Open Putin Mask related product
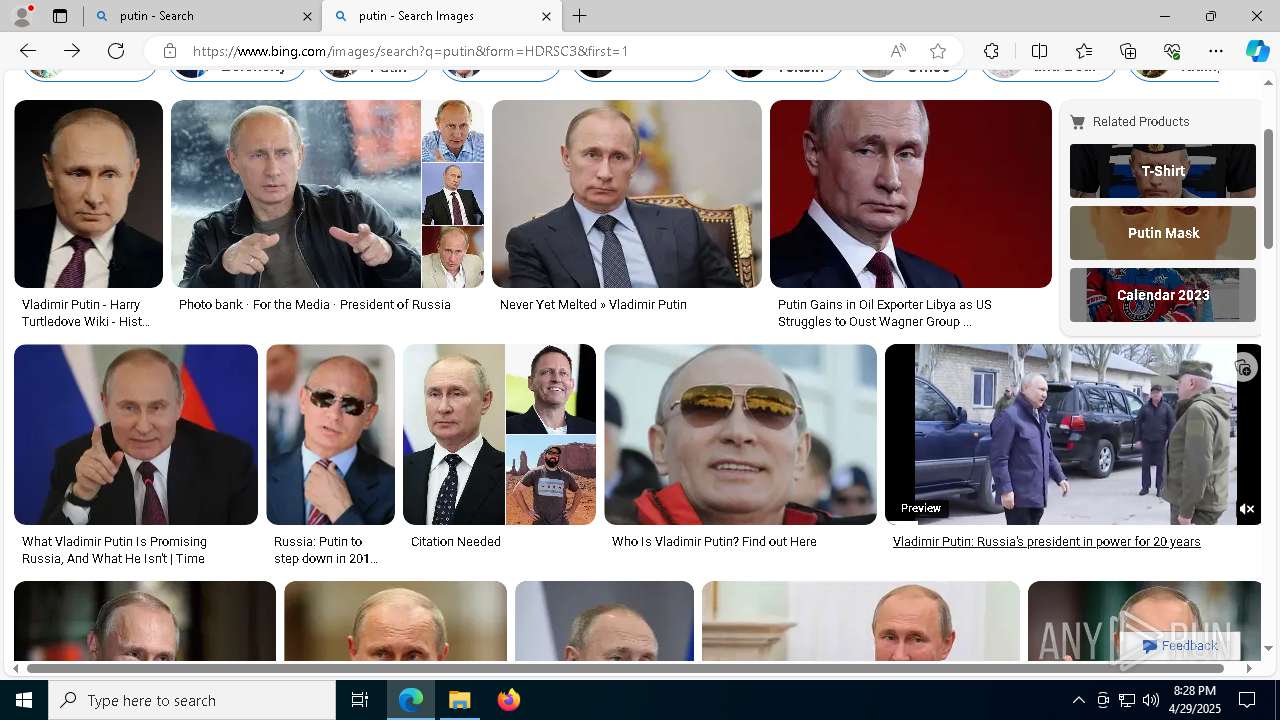The image size is (1280, 720). (1163, 233)
